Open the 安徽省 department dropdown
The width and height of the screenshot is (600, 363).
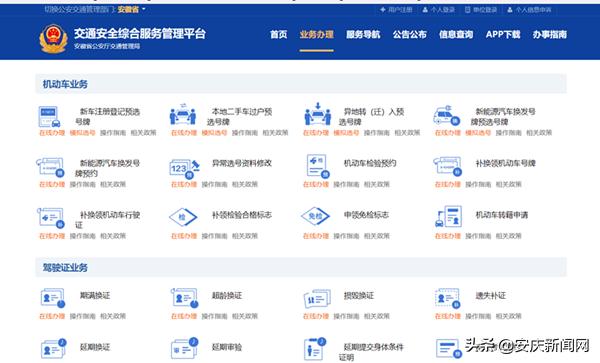point(131,9)
